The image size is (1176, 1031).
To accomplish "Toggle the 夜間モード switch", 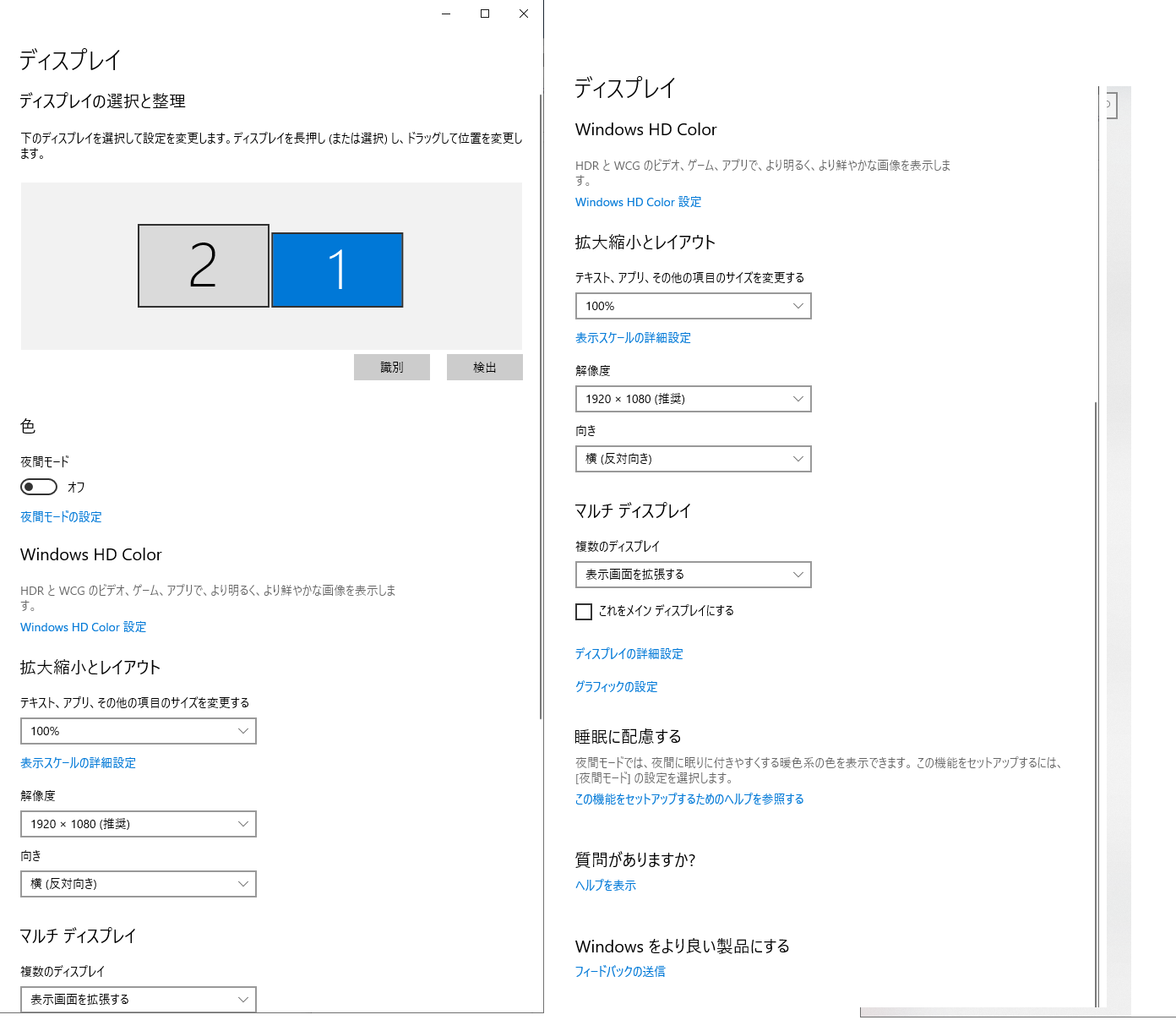I will [39, 487].
